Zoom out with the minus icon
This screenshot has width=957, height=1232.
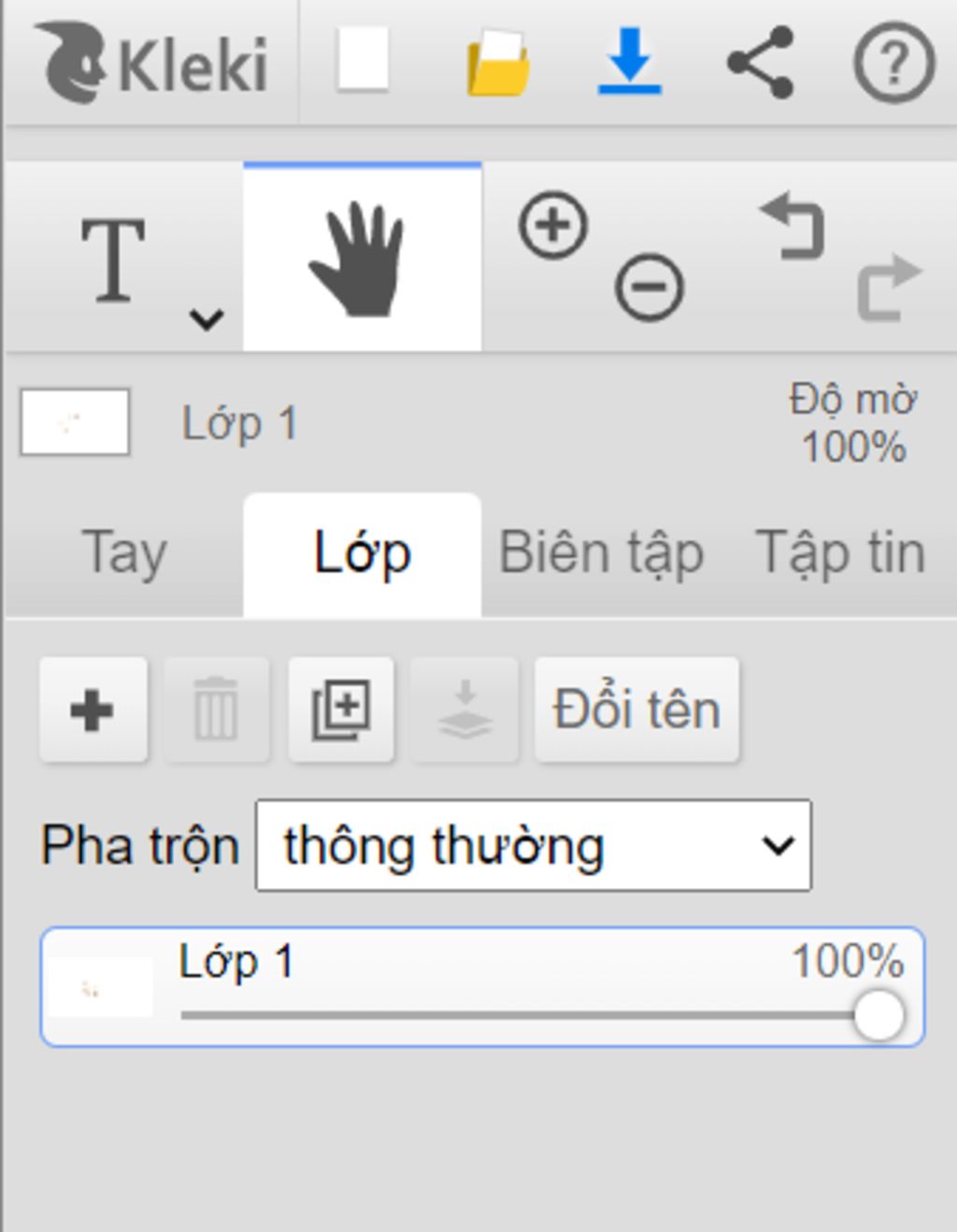(x=650, y=287)
